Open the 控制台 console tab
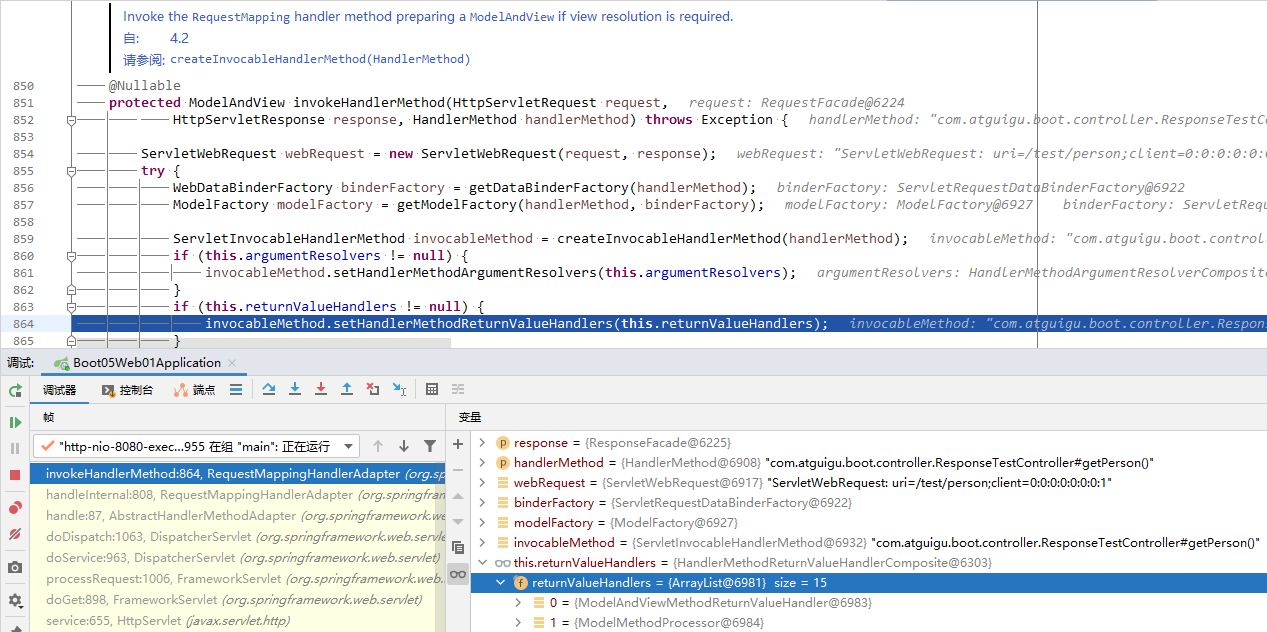 pos(127,390)
